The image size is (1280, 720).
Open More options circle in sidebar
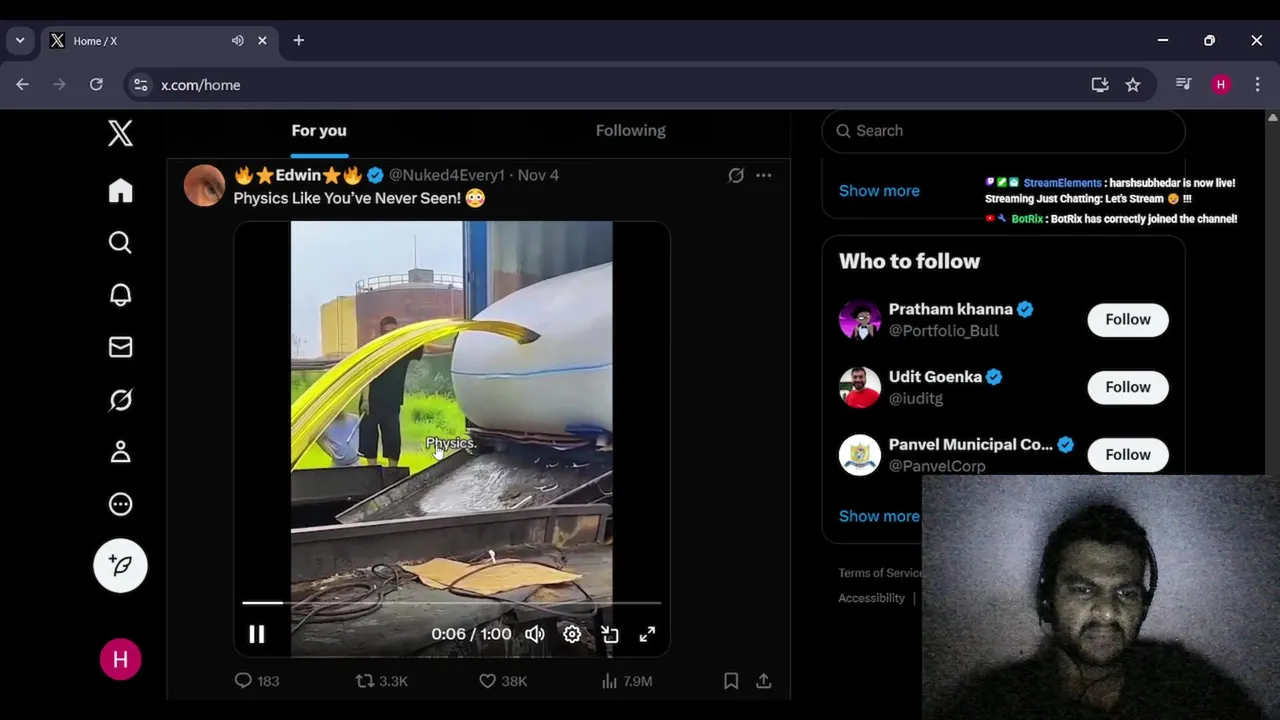[120, 504]
